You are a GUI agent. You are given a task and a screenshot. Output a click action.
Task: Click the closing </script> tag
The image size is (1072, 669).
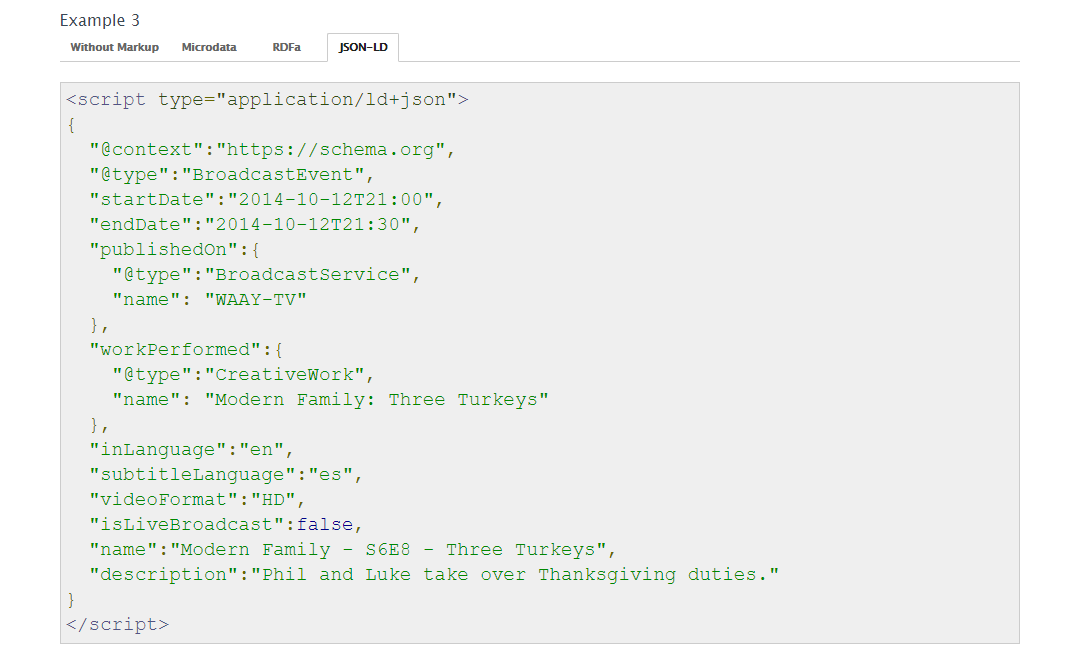point(118,625)
